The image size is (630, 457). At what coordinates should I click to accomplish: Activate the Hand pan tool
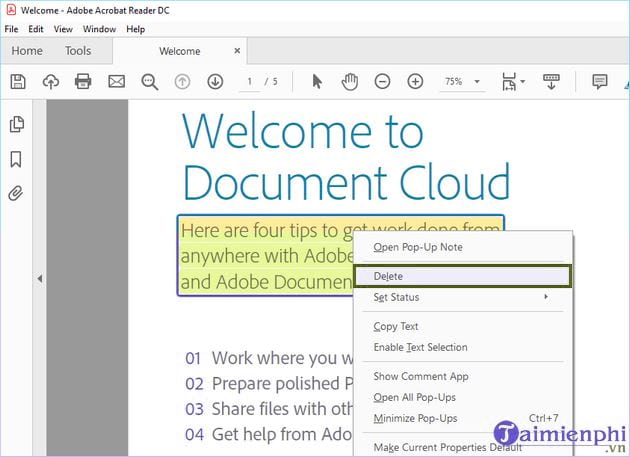[x=350, y=82]
